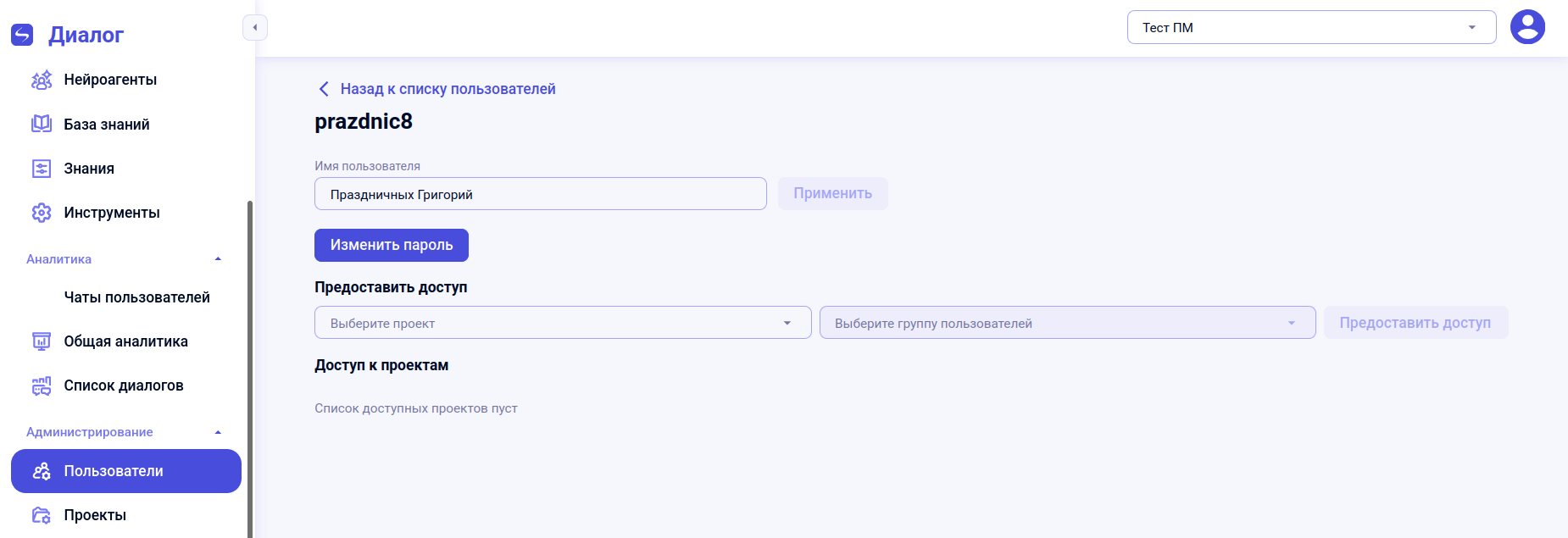Open the user profile avatar icon

[x=1527, y=27]
